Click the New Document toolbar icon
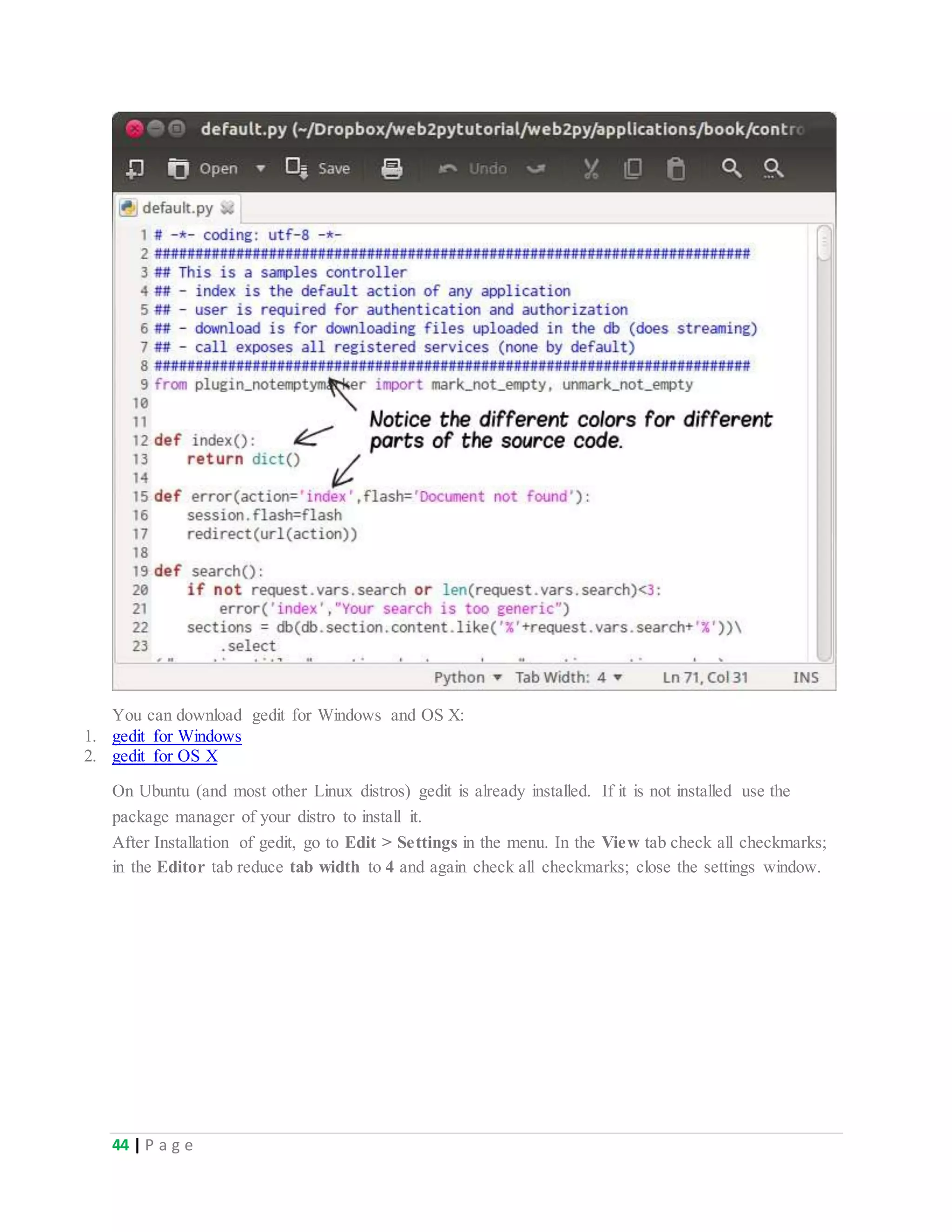This screenshot has height=1232, width=952. [135, 169]
